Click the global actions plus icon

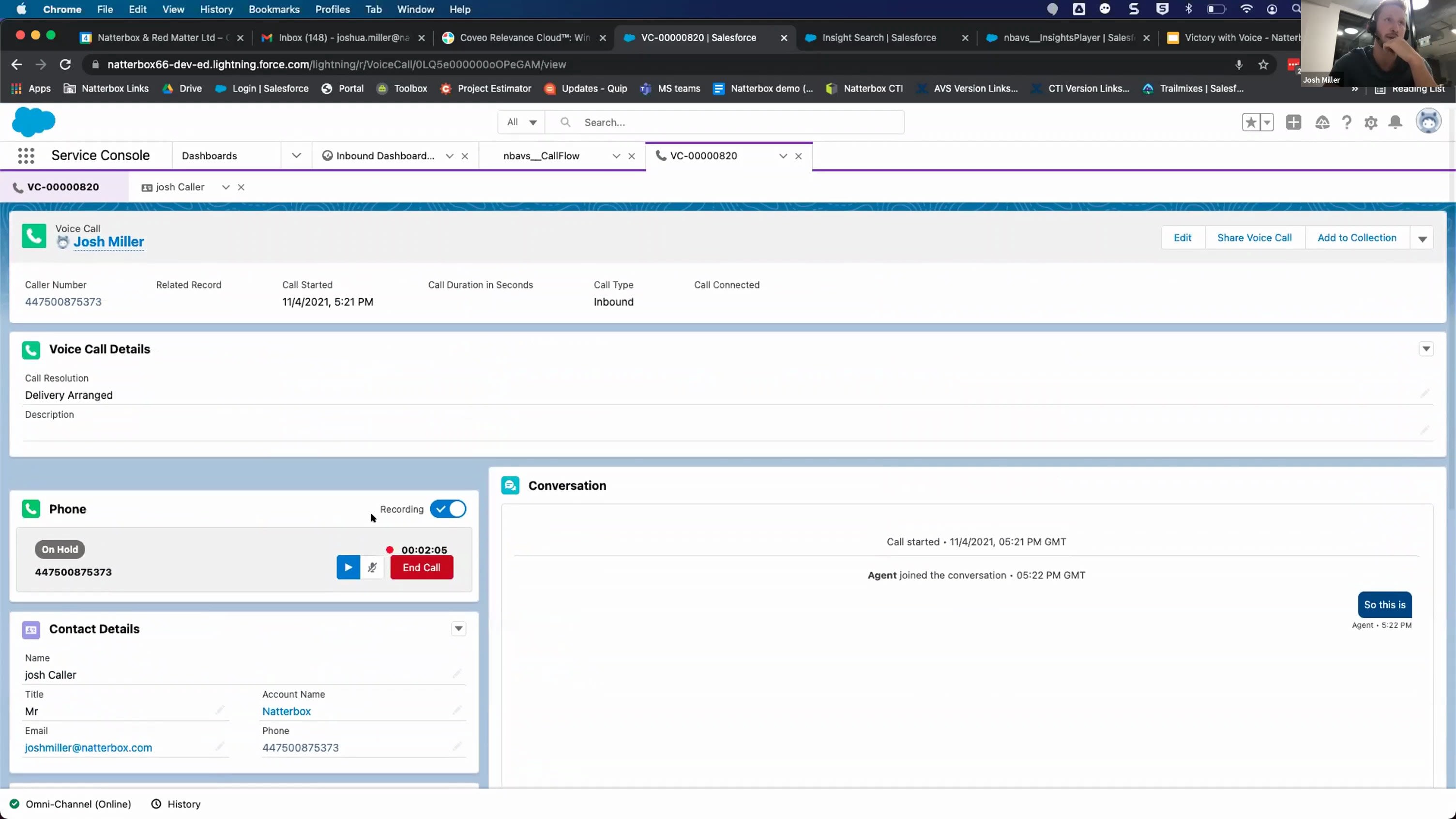1293,122
